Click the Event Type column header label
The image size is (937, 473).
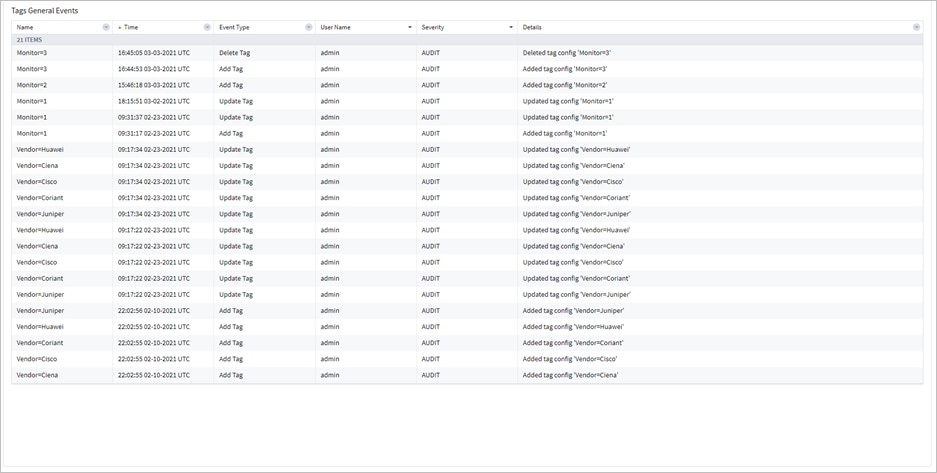[234, 27]
